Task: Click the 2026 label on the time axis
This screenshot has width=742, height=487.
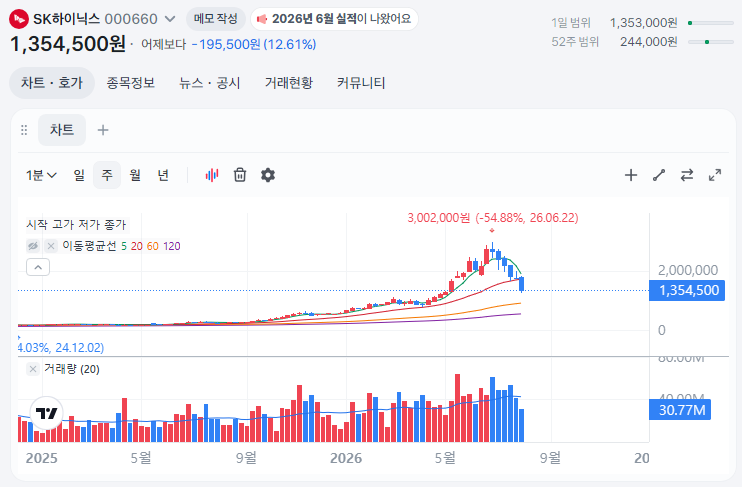Action: click(346, 458)
